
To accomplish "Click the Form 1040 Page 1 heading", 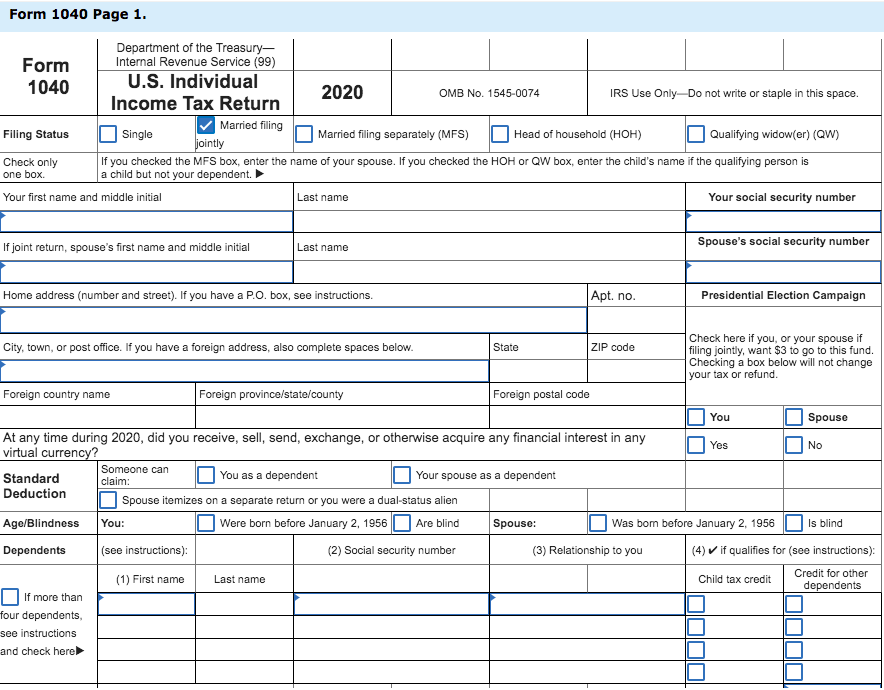I will [78, 15].
